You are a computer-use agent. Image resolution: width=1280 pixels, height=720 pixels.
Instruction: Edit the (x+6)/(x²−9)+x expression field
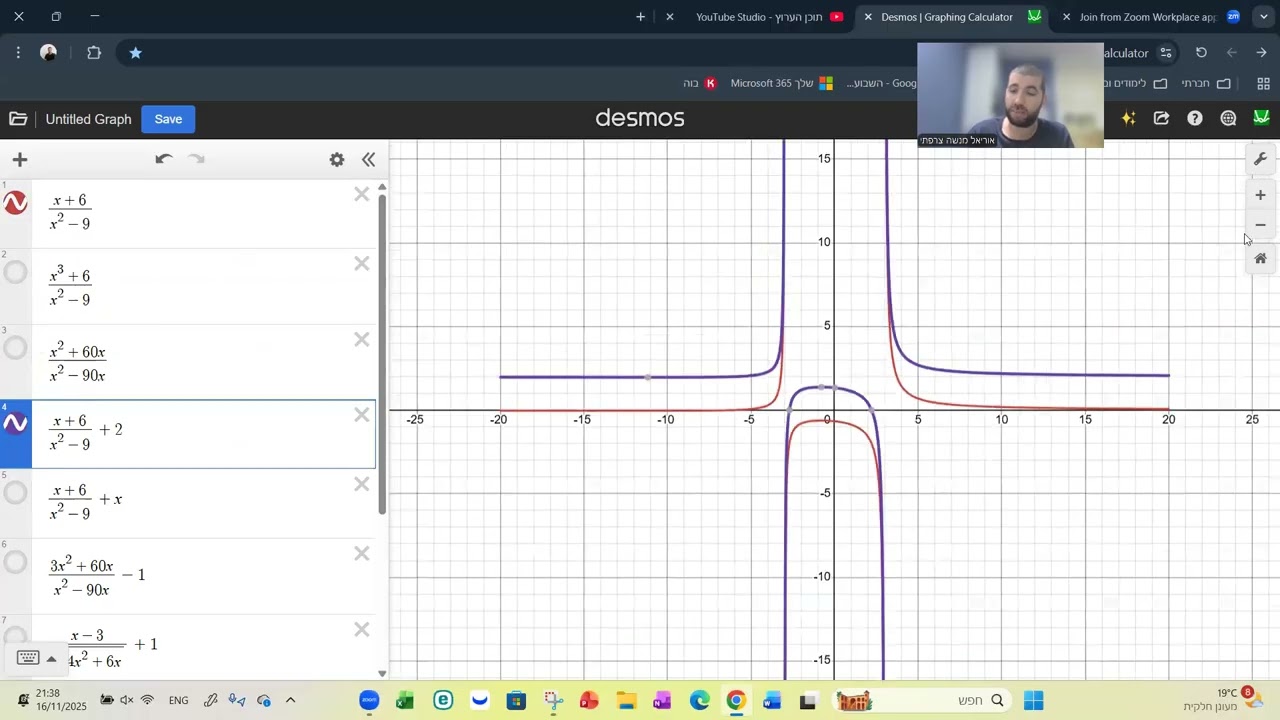pos(204,503)
